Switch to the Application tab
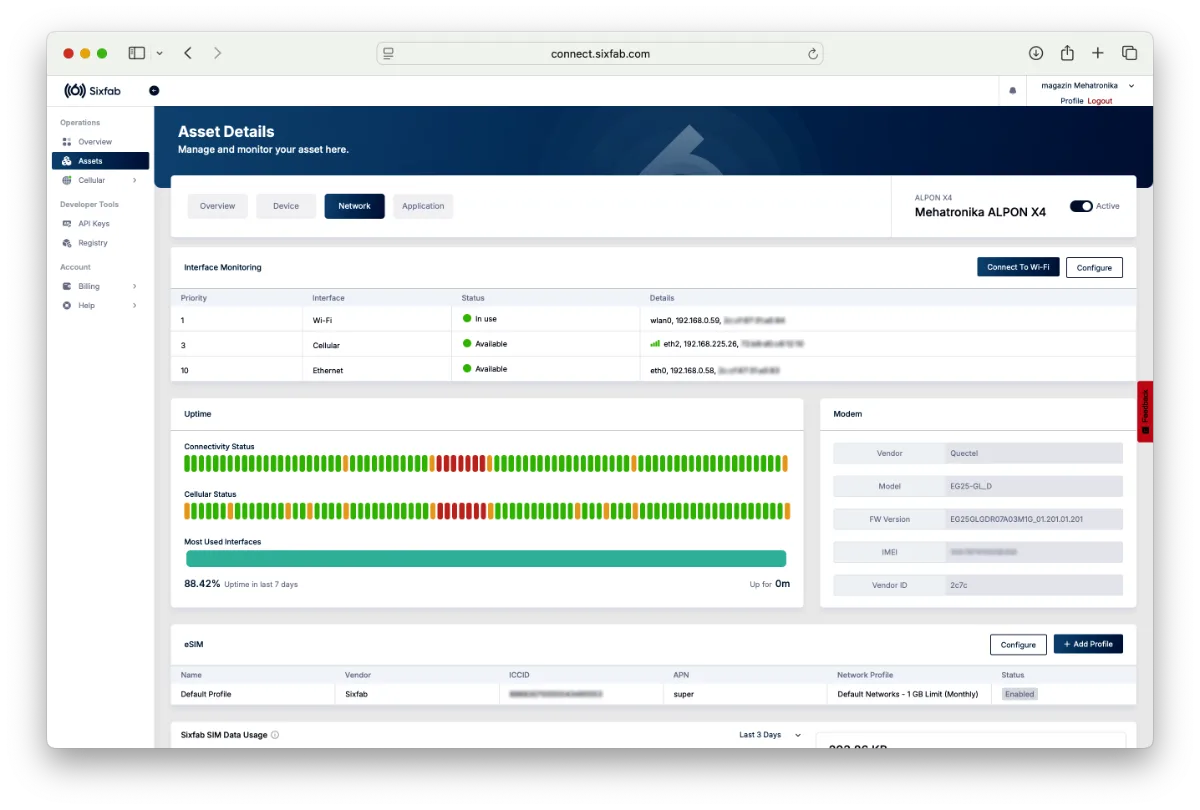The image size is (1200, 810). click(423, 206)
